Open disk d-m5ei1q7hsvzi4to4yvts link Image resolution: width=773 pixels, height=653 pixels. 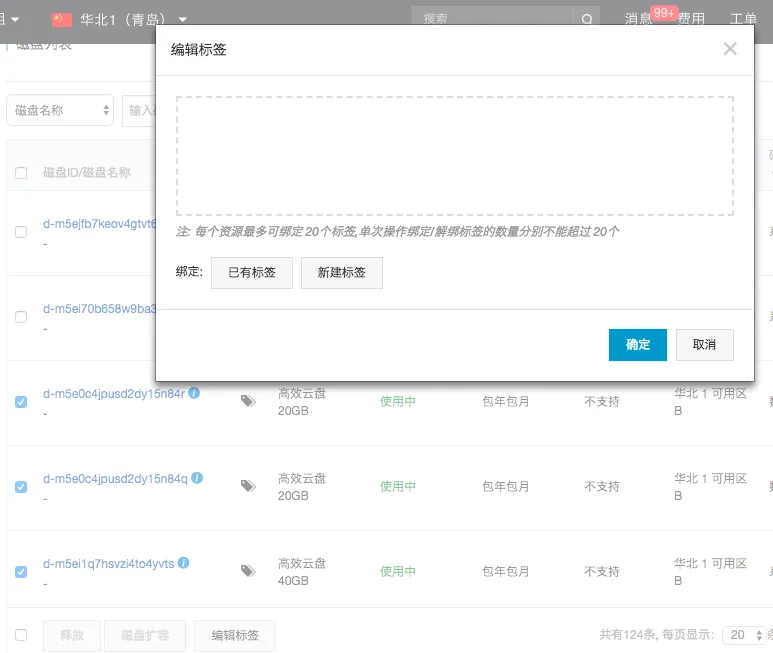[108, 564]
